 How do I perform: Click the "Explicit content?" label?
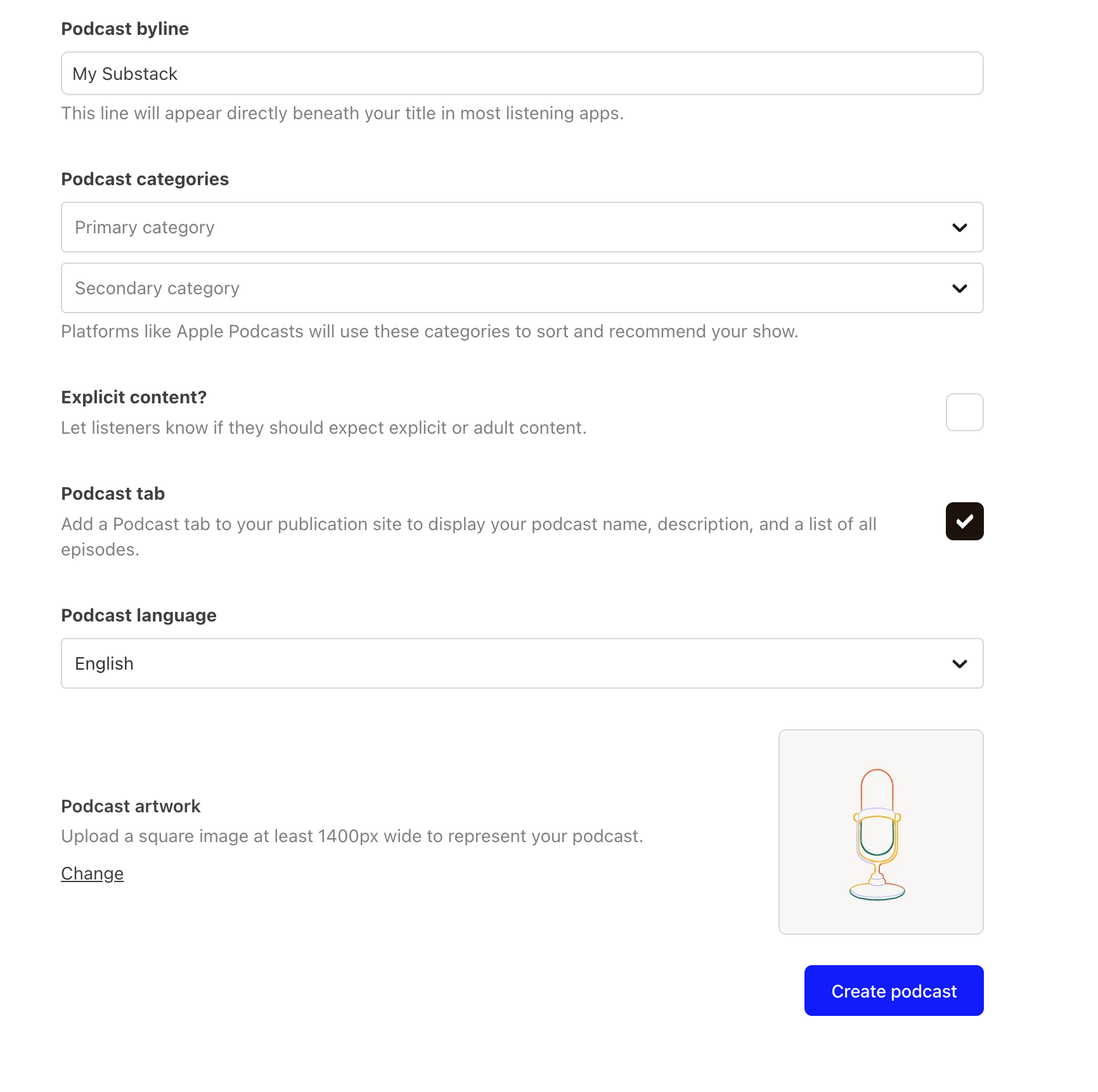134,397
